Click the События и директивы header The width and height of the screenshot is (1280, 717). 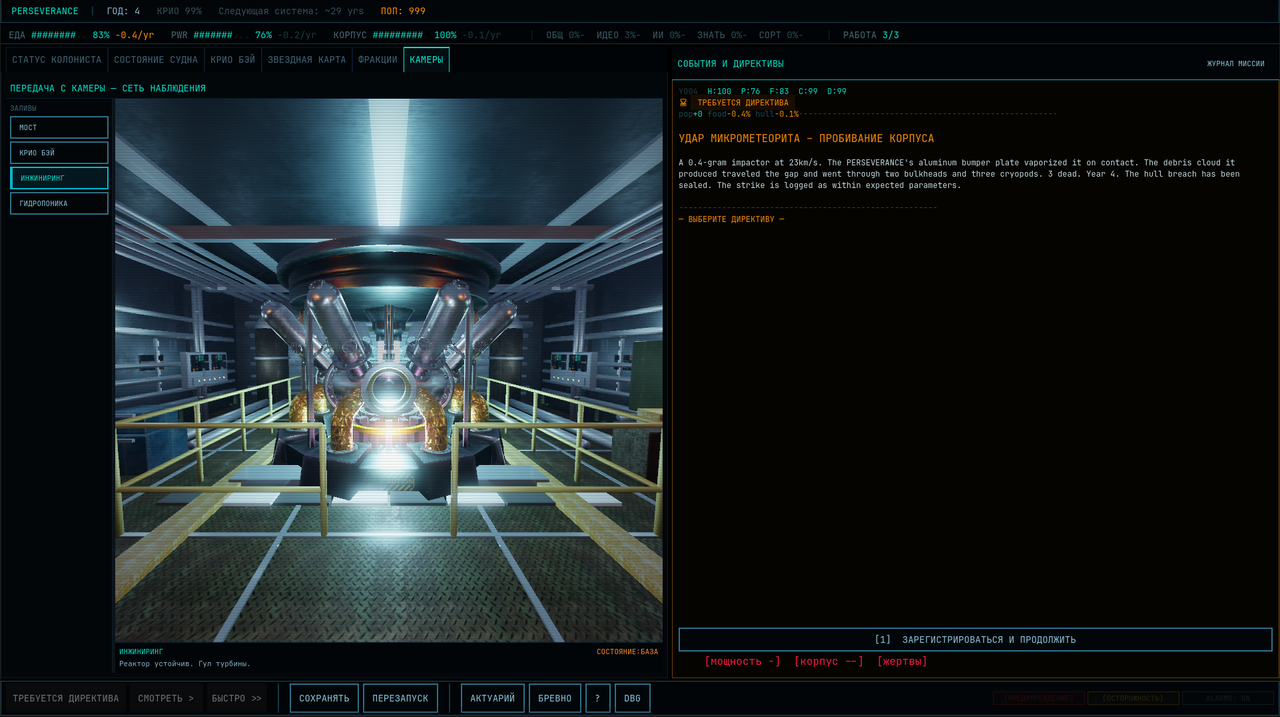pyautogui.click(x=731, y=64)
